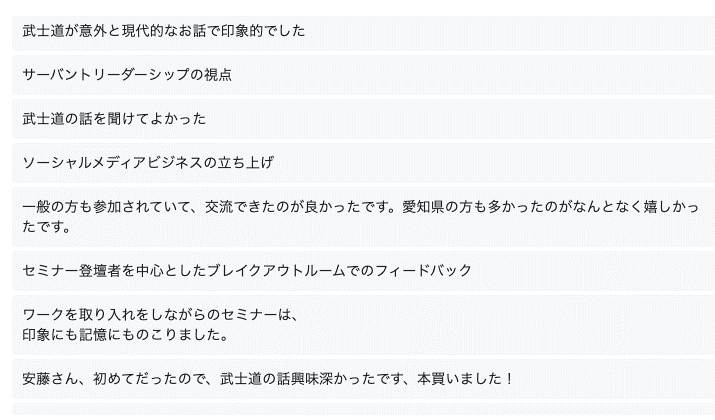This screenshot has width=715, height=420.
Task: Select the response beginning with '安藤さん、初めてだったので'
Action: point(268,380)
